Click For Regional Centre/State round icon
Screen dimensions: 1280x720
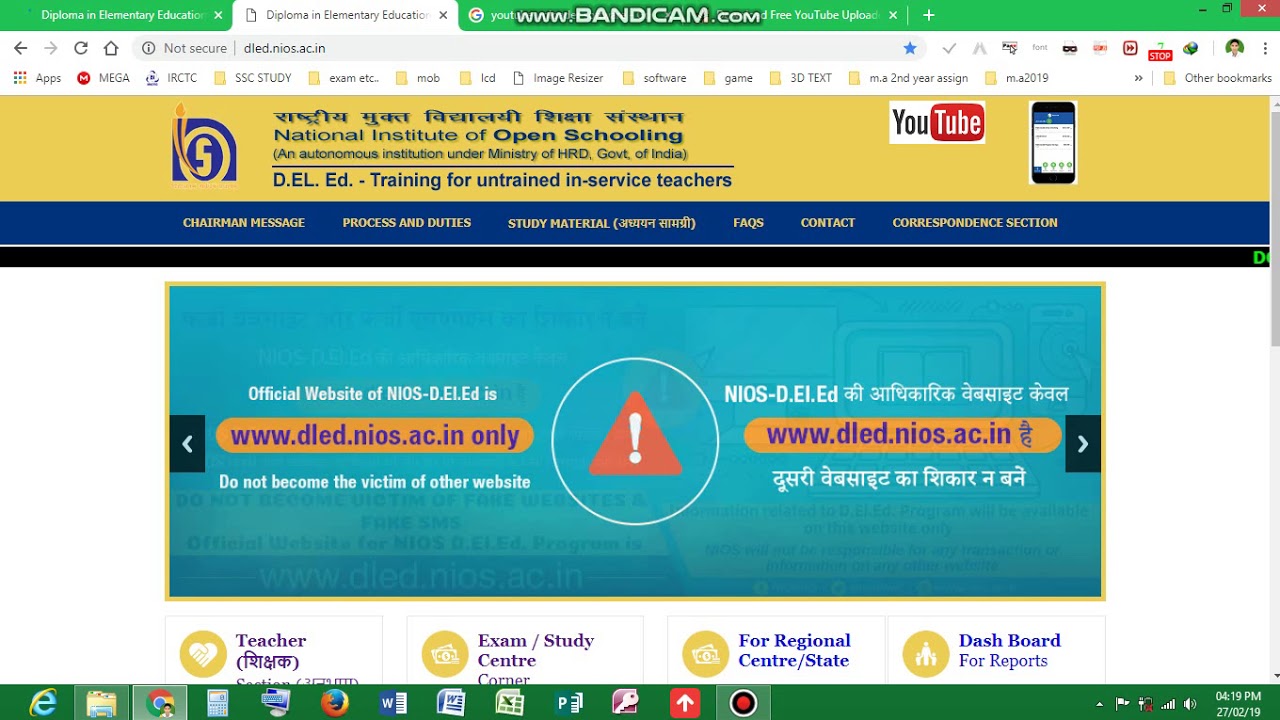click(706, 655)
